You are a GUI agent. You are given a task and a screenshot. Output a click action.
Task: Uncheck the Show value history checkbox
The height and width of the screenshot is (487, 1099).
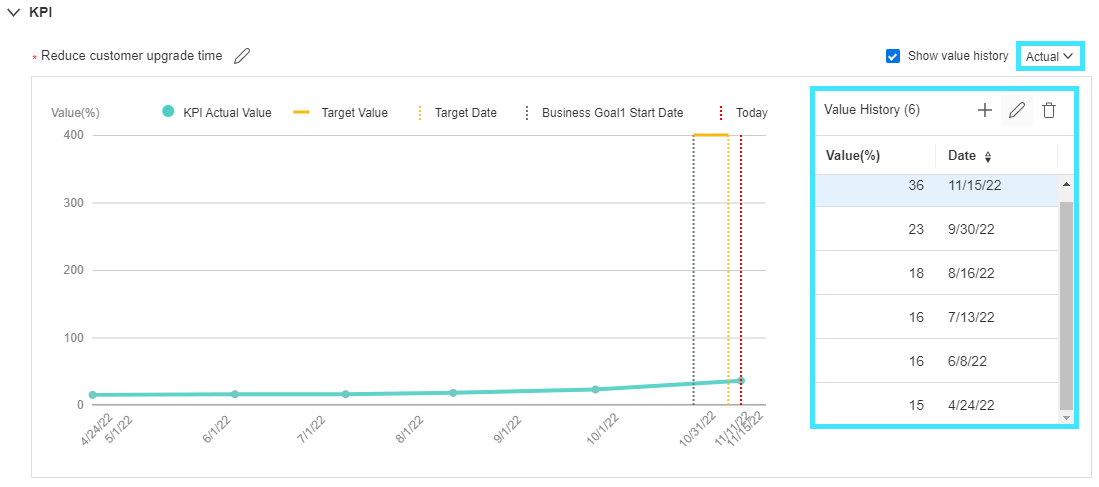(893, 56)
